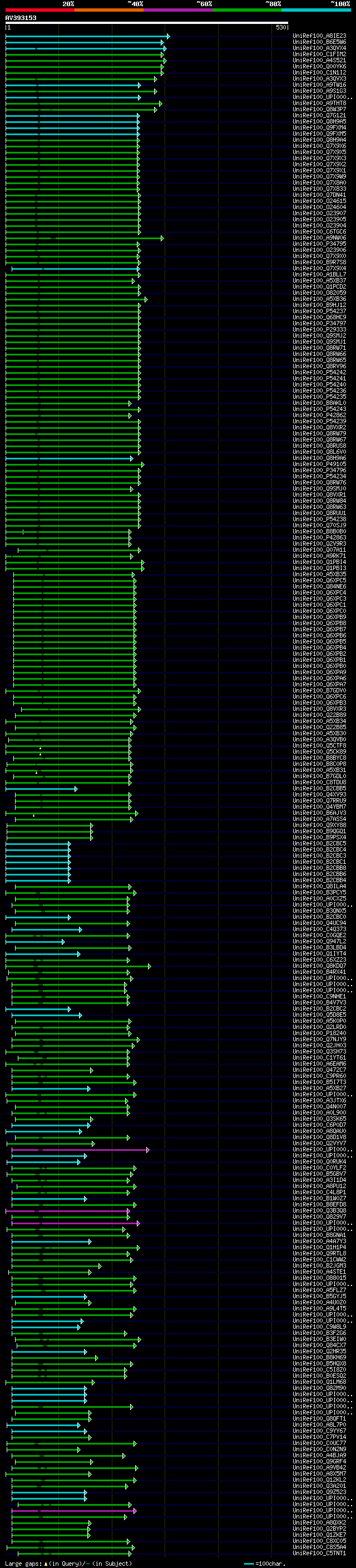The width and height of the screenshot is (356, 1568).
Task: Open hit UniRef100_A4S521
Action: [319, 60]
